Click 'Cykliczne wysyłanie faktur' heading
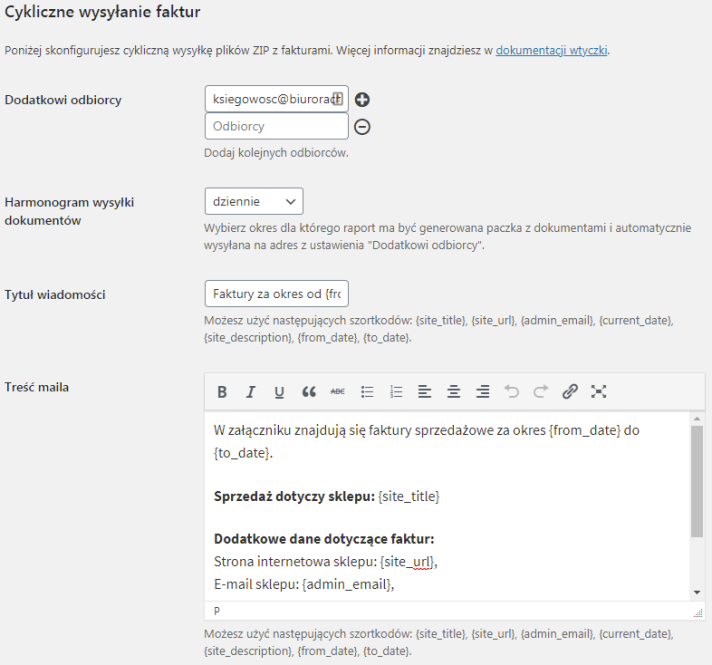 point(102,12)
